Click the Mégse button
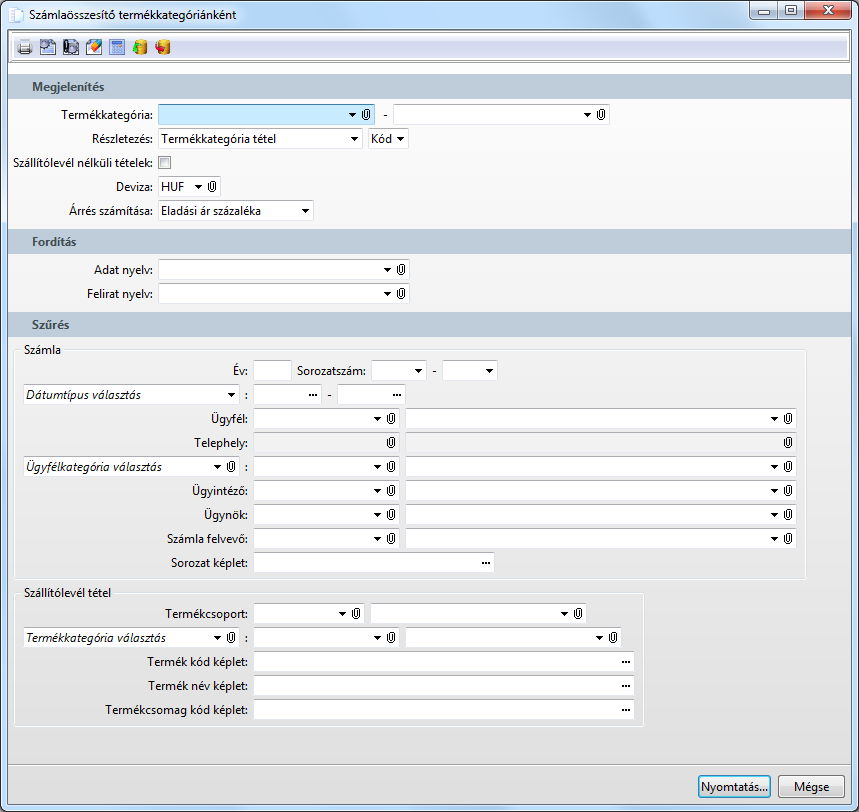Screen dimensions: 859x812 click(811, 786)
